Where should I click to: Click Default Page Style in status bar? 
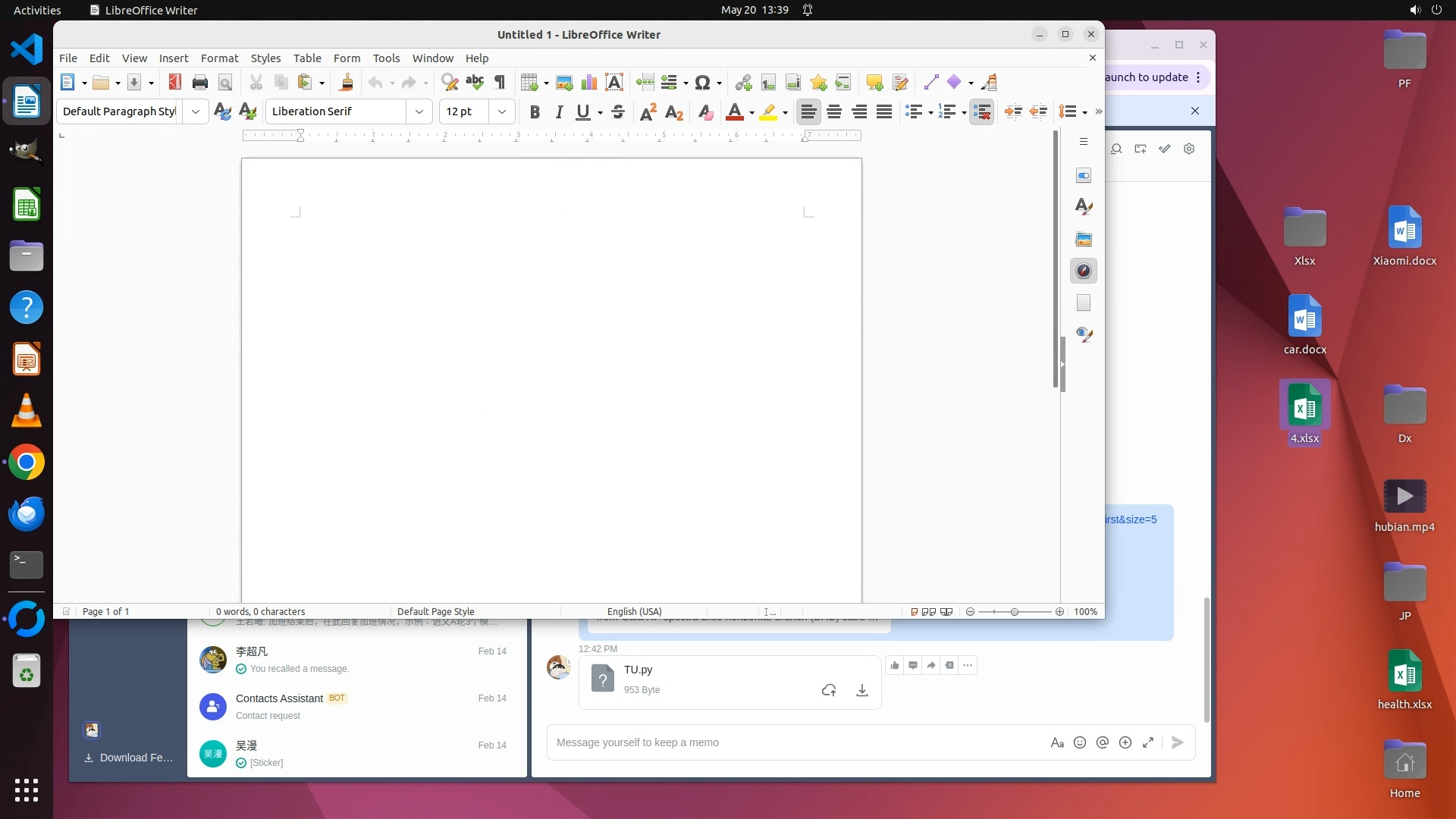click(x=435, y=612)
